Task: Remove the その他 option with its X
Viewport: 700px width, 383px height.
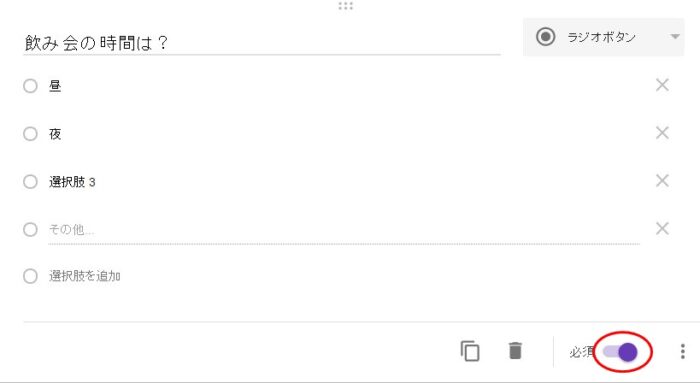Action: pos(662,229)
